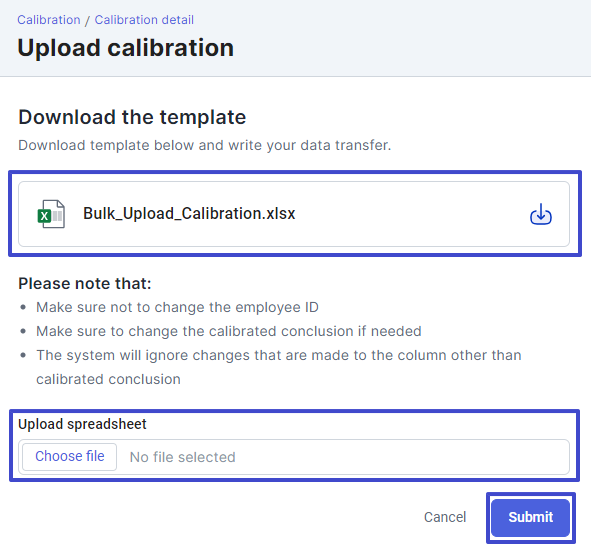Viewport: 591px width, 559px height.
Task: Click the Upload calibration page title
Action: click(x=126, y=48)
